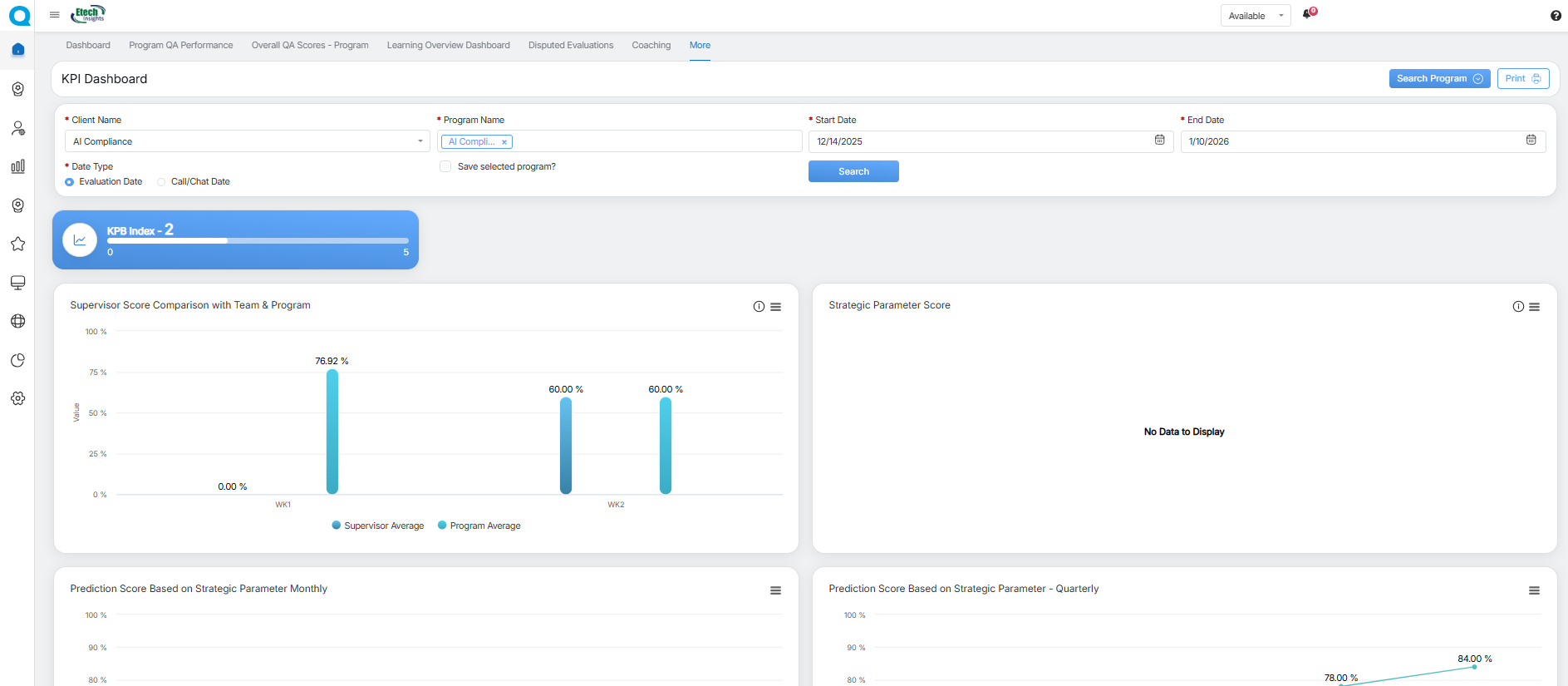1568x686 pixels.
Task: Open Supervisor Score chart hamburger menu
Action: click(775, 307)
